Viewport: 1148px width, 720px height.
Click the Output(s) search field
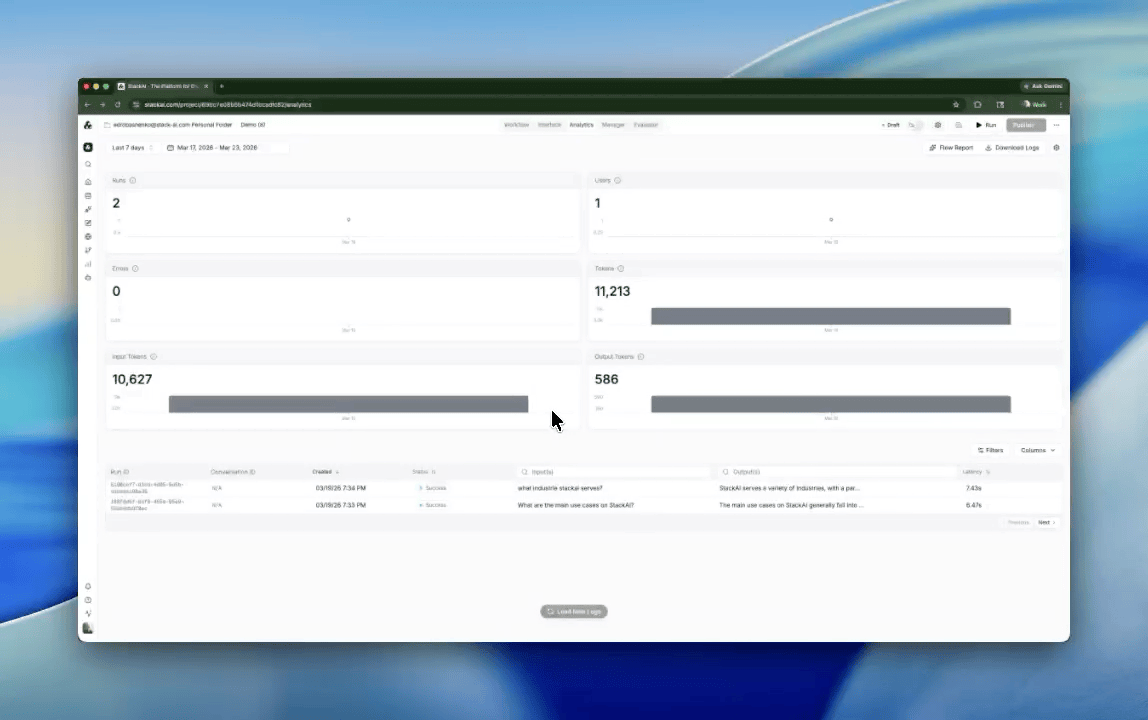coord(837,472)
